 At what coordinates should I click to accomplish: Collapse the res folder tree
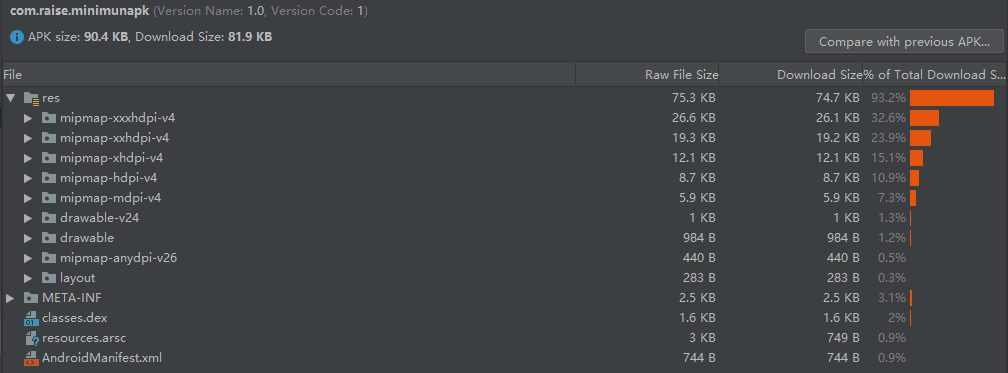coord(10,98)
